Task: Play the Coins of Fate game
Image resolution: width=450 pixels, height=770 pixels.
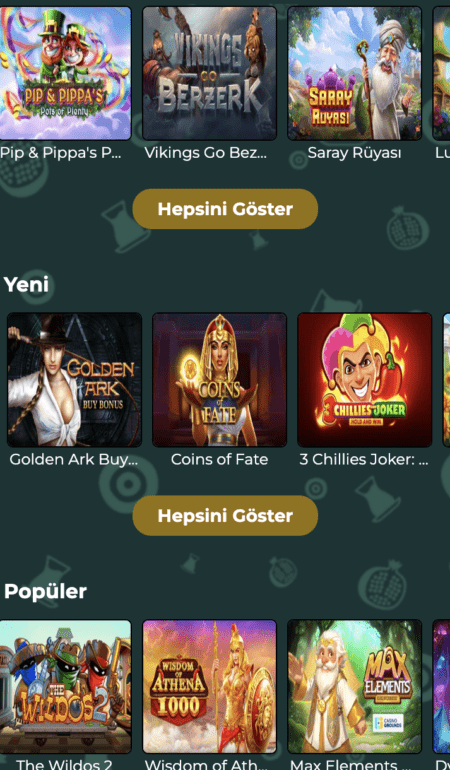Action: point(219,380)
